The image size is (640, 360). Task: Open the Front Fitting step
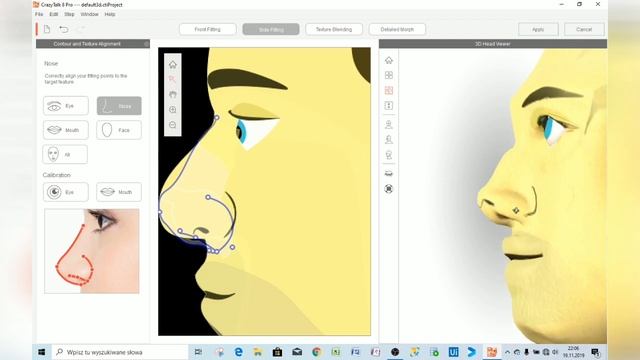207,29
